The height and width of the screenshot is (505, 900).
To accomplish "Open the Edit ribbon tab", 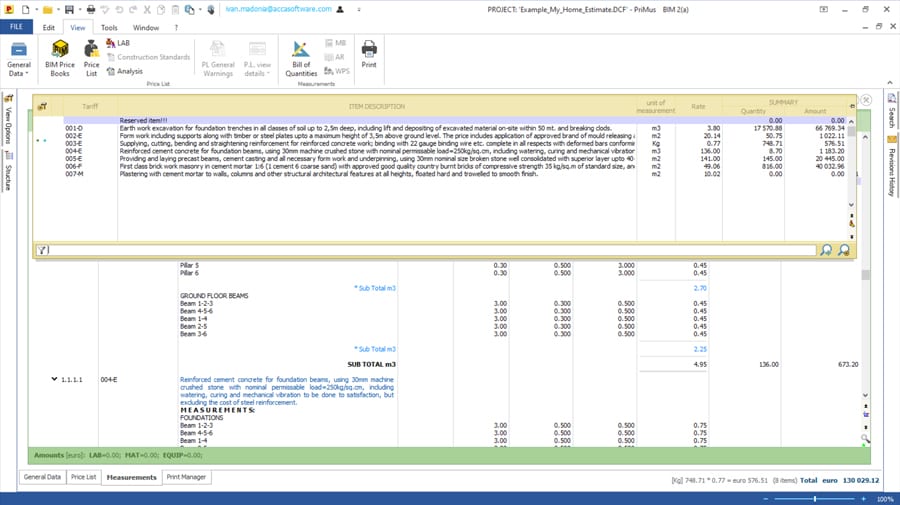I will [49, 28].
